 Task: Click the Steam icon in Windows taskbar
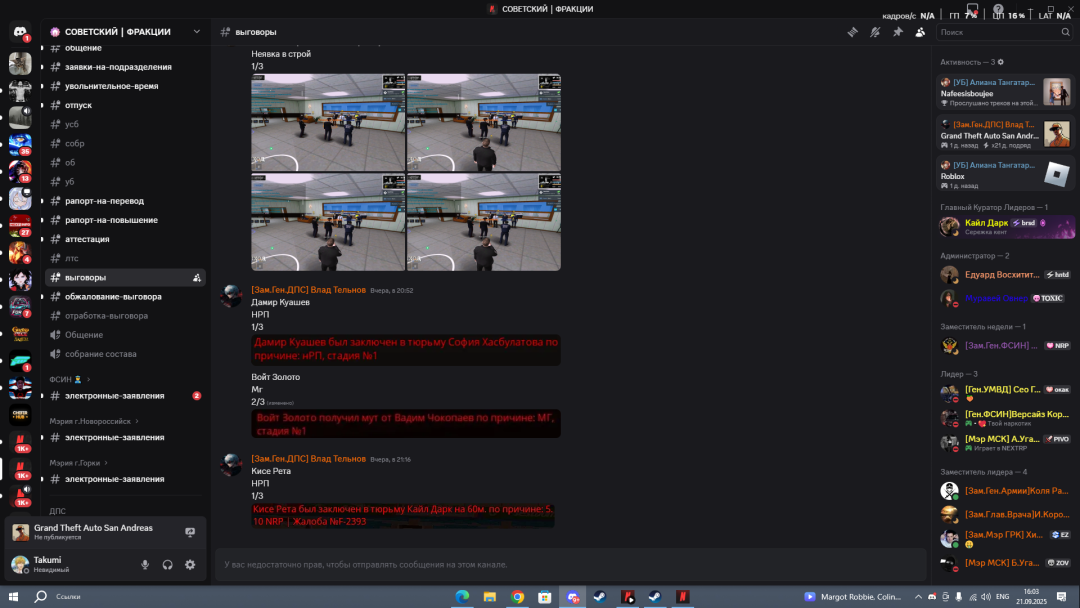(x=601, y=597)
